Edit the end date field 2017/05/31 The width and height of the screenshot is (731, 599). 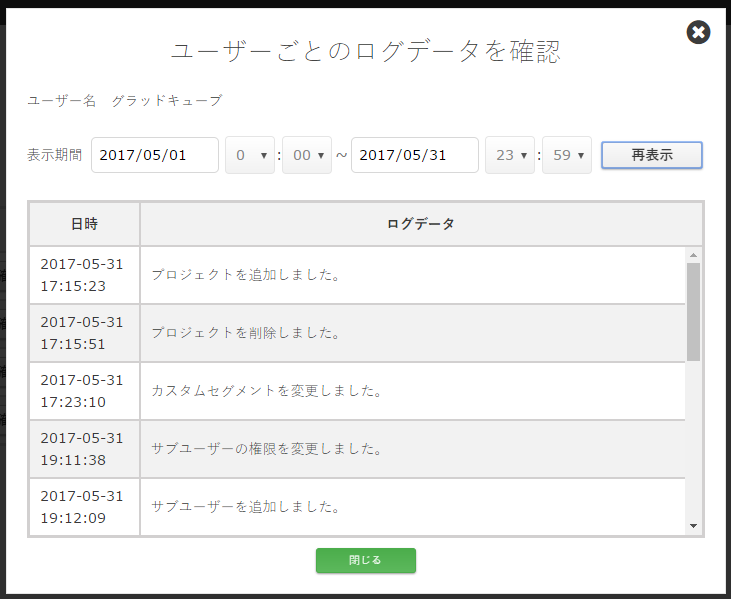(x=414, y=155)
